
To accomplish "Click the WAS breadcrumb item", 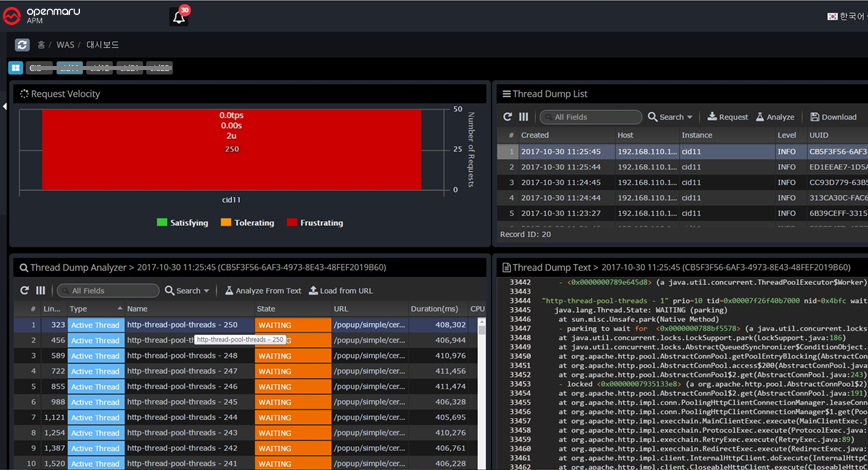I will [67, 45].
